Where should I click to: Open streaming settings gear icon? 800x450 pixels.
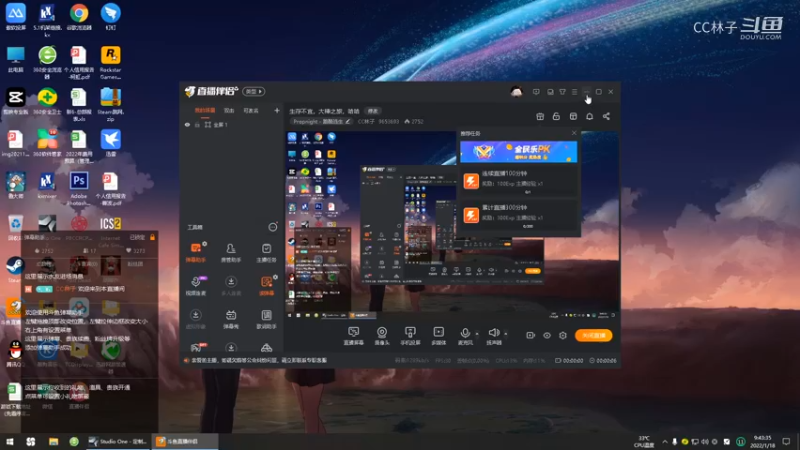(x=563, y=335)
